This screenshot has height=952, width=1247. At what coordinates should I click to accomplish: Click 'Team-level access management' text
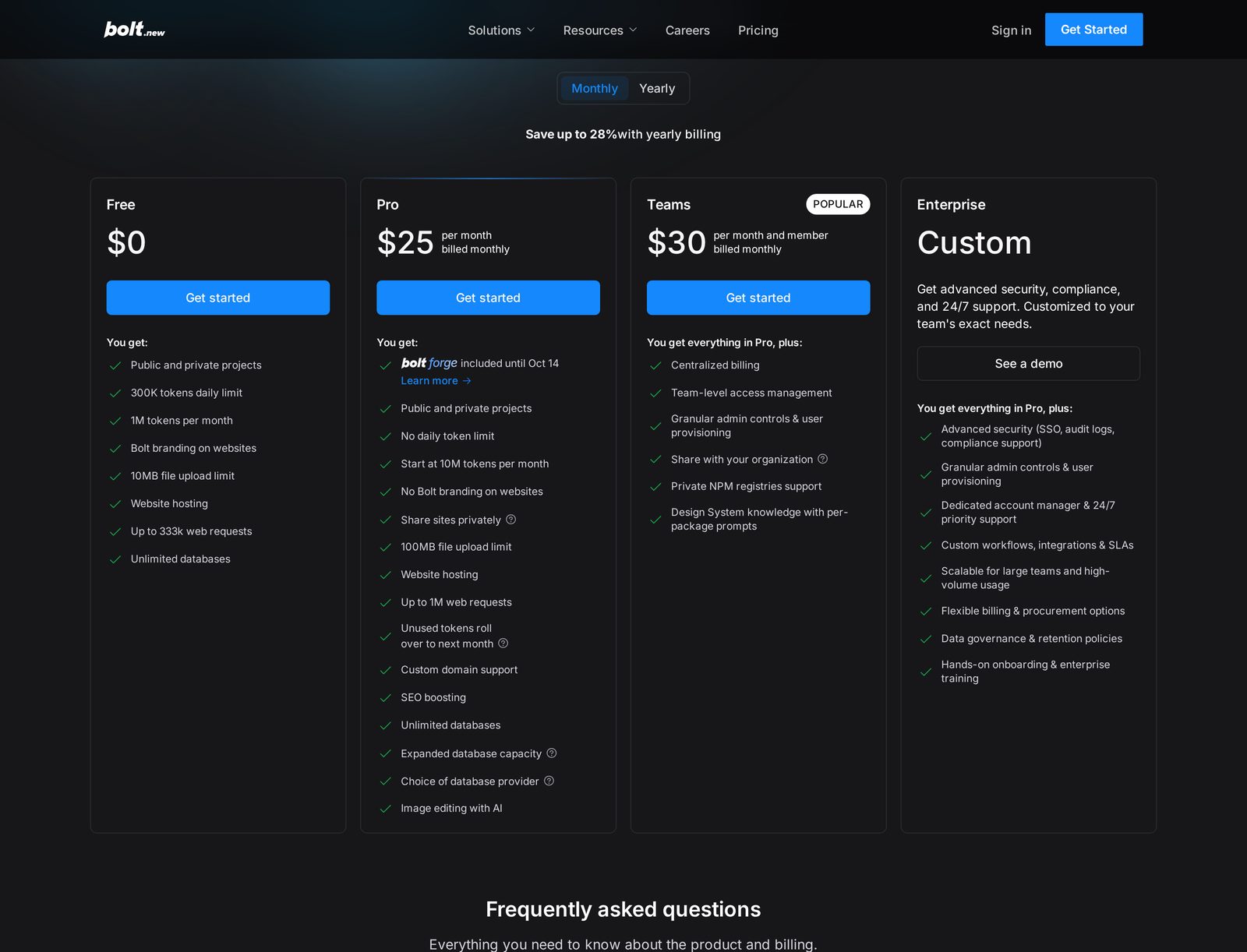pos(751,393)
